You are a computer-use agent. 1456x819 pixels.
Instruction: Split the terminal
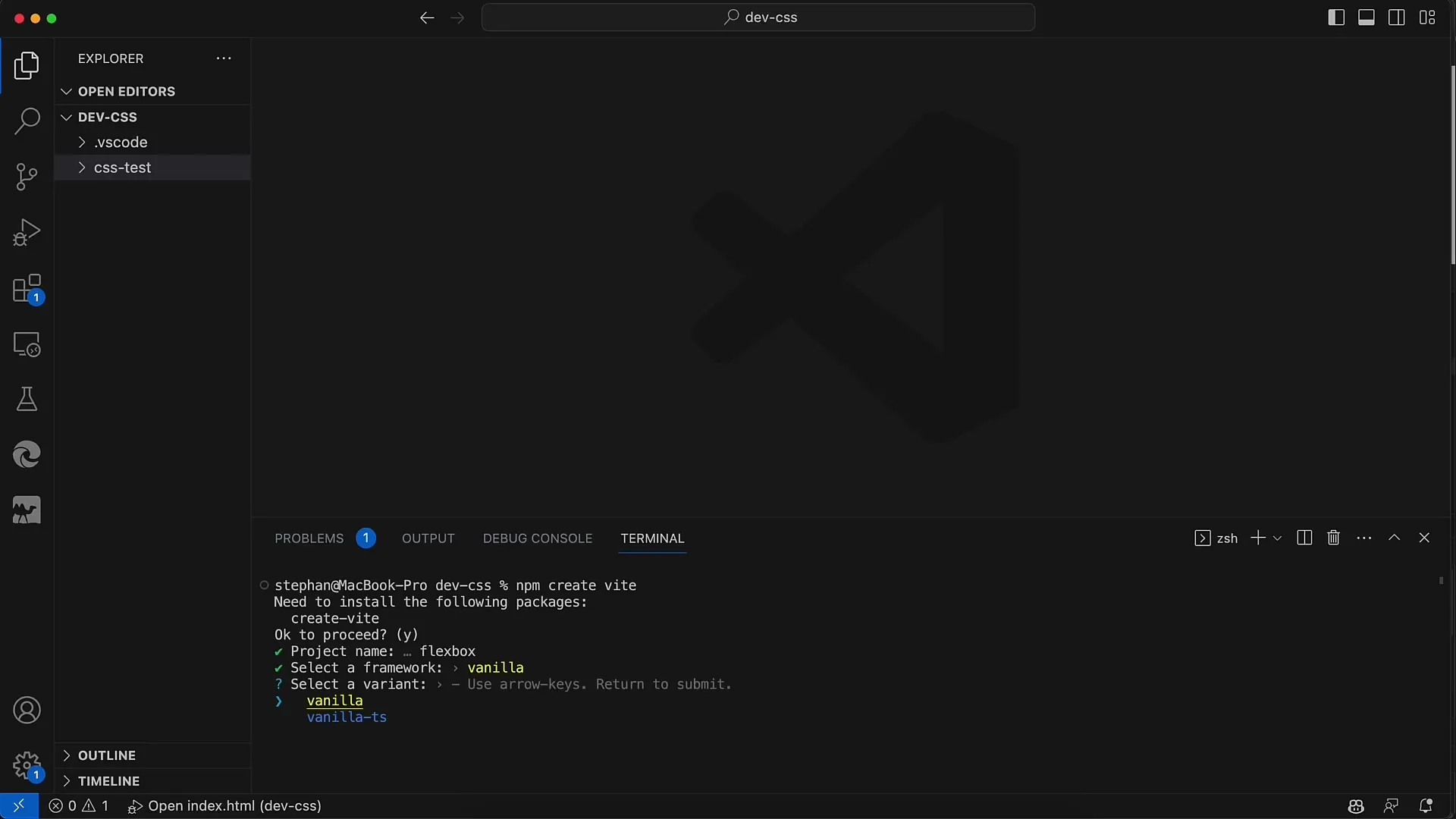point(1304,538)
